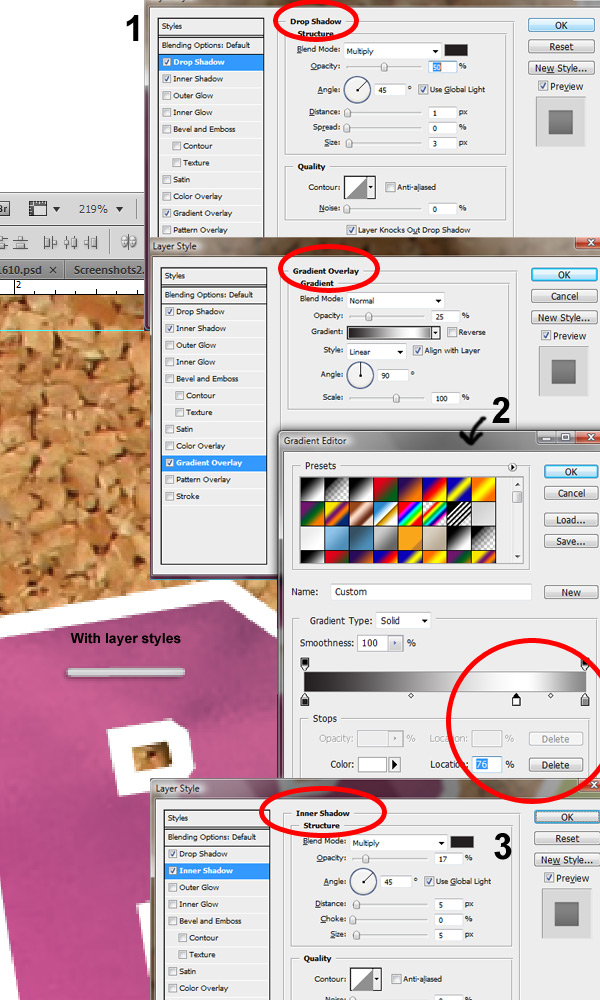Toggle Layer Knocks Out Drop Shadow
The width and height of the screenshot is (600, 1000).
coord(351,230)
